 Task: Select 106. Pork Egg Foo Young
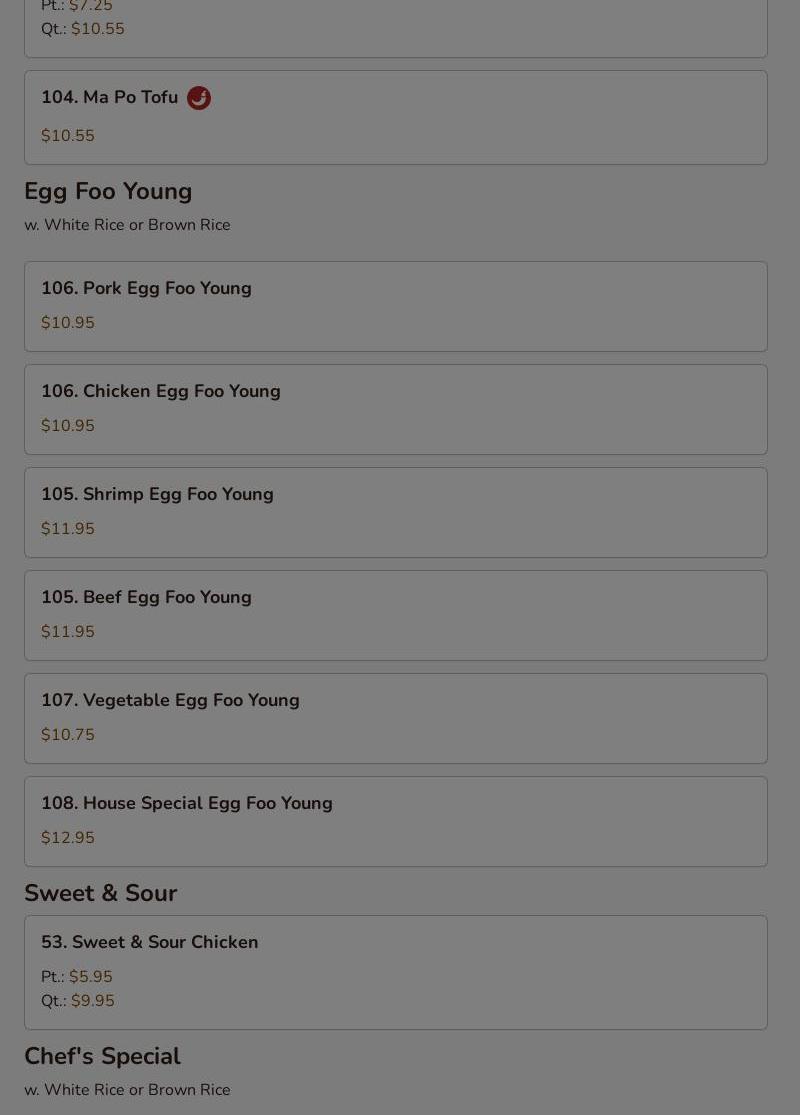point(146,288)
